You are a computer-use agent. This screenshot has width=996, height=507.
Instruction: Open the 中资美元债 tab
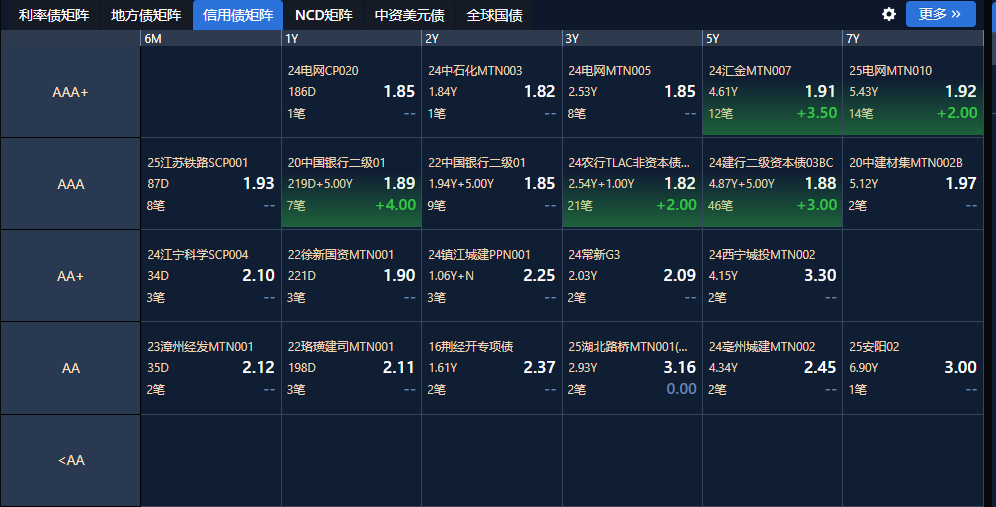coord(410,15)
